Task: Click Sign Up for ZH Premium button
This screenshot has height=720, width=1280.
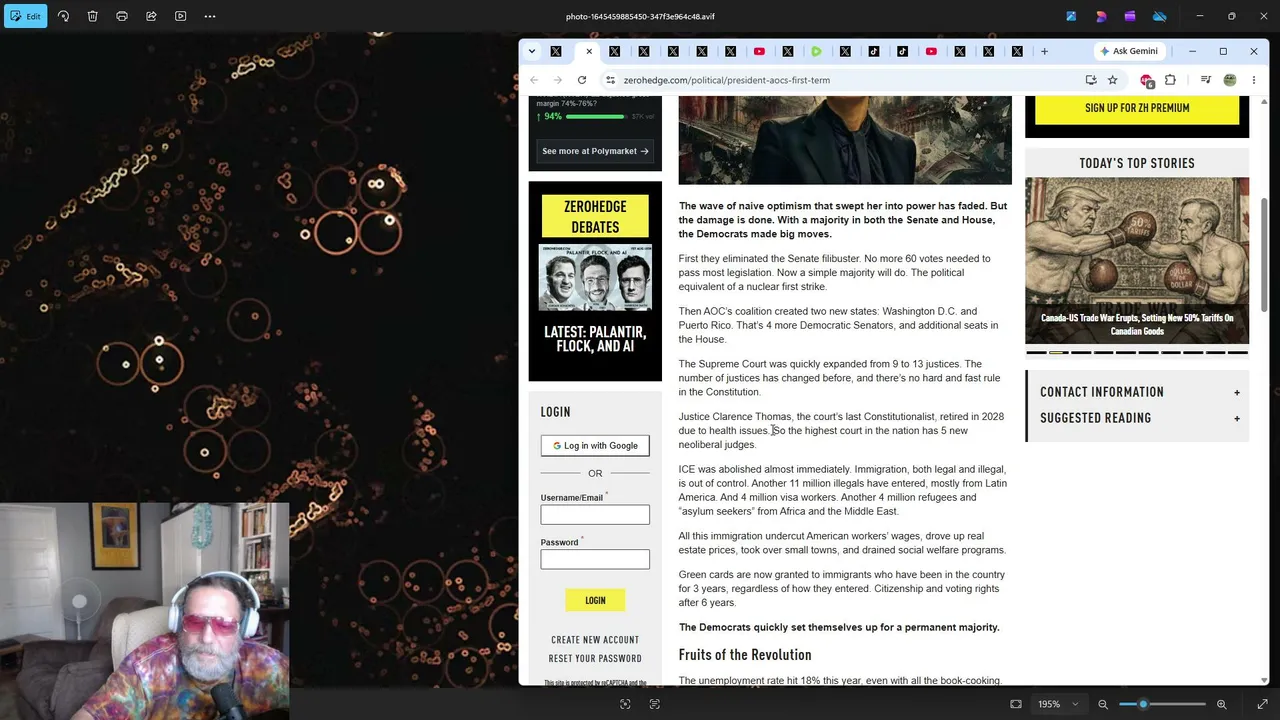Action: pos(1137,108)
